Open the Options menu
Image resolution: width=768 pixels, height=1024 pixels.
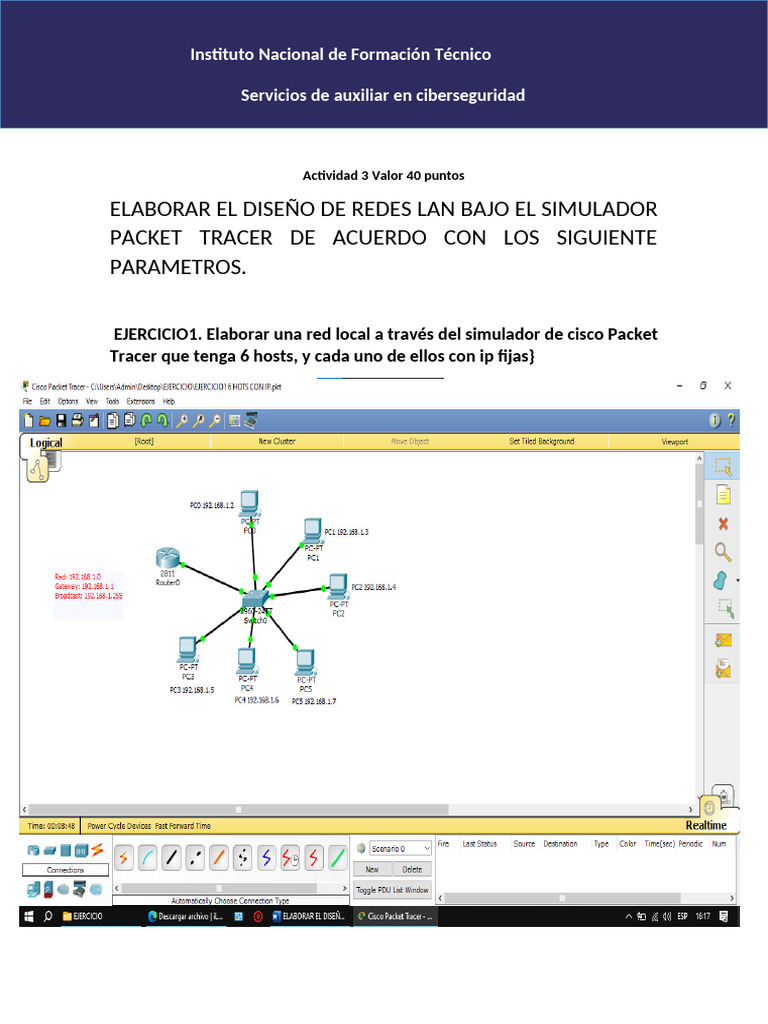pyautogui.click(x=68, y=402)
